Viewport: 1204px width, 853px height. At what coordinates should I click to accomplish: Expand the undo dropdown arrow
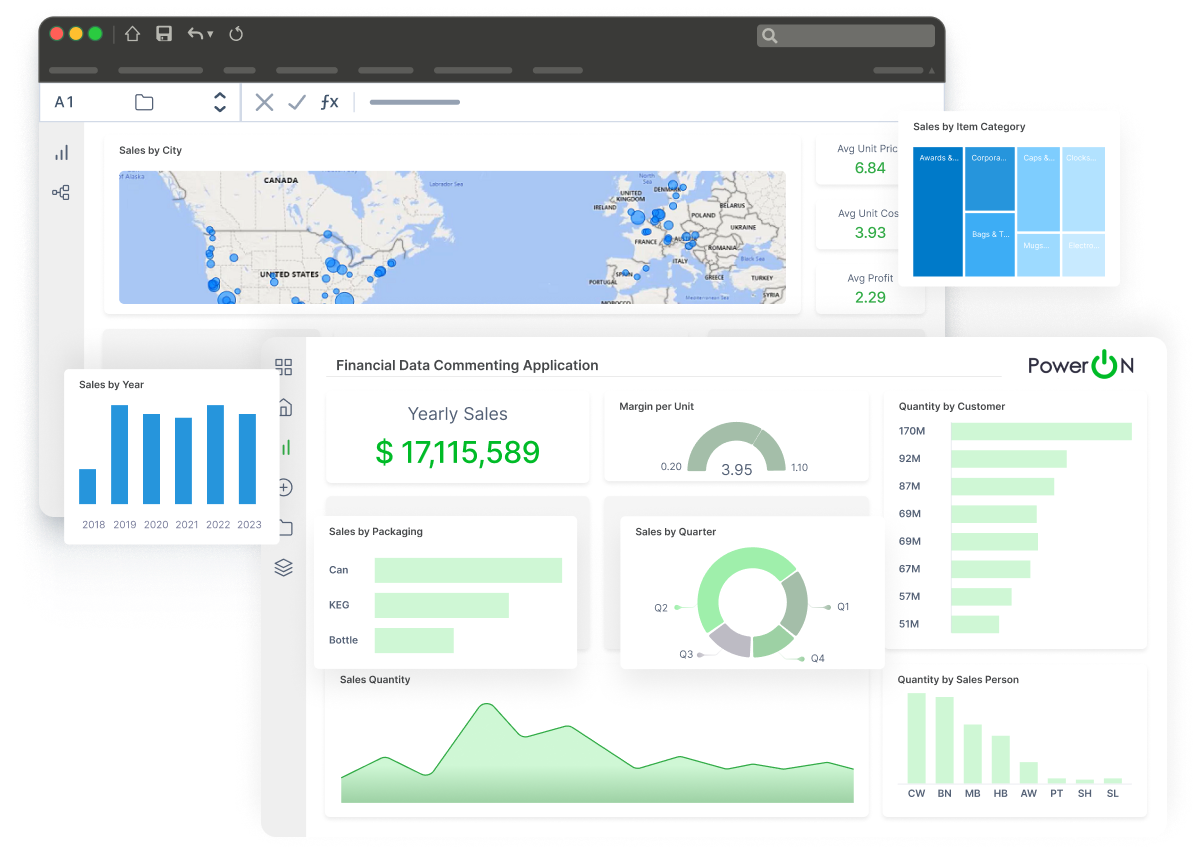[210, 33]
